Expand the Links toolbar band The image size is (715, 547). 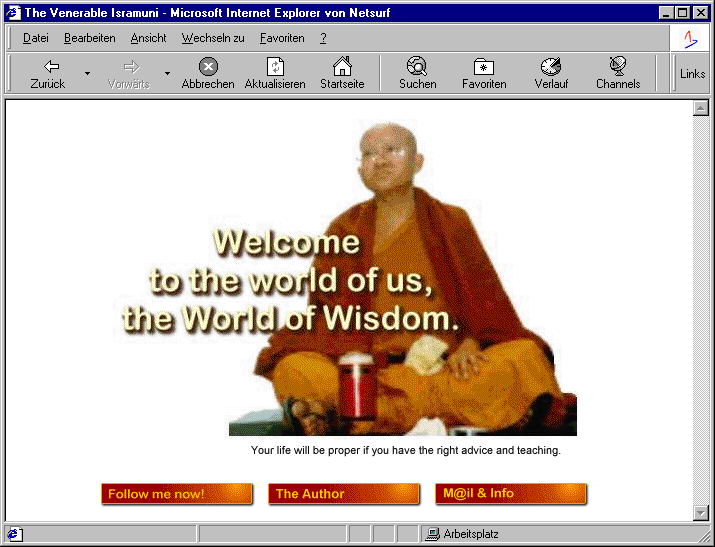692,74
